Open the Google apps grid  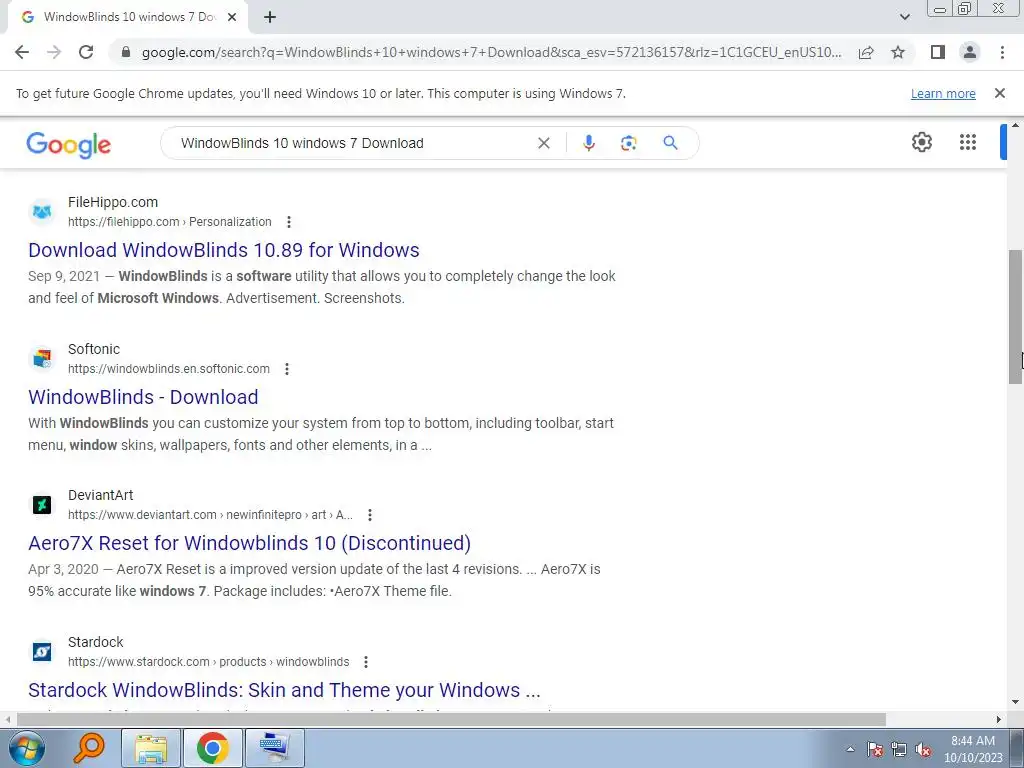968,142
